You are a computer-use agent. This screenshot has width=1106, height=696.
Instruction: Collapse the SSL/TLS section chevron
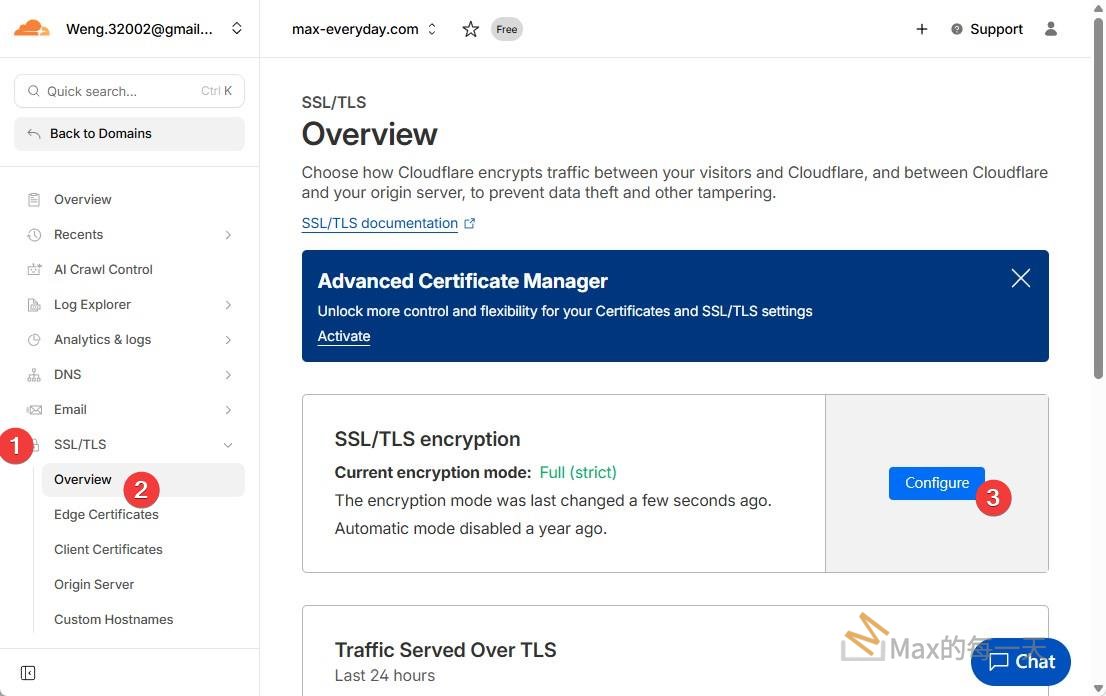coord(228,445)
